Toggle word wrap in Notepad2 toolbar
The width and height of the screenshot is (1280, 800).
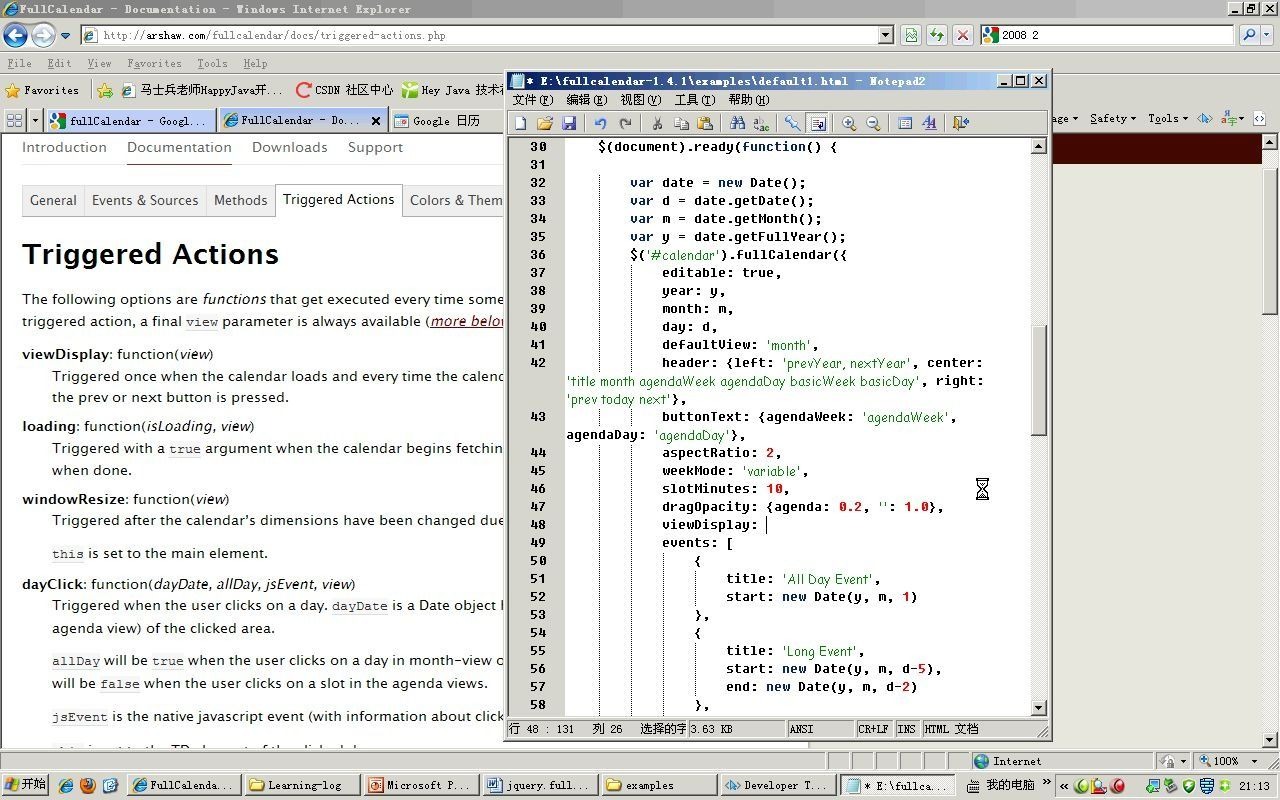pos(817,123)
